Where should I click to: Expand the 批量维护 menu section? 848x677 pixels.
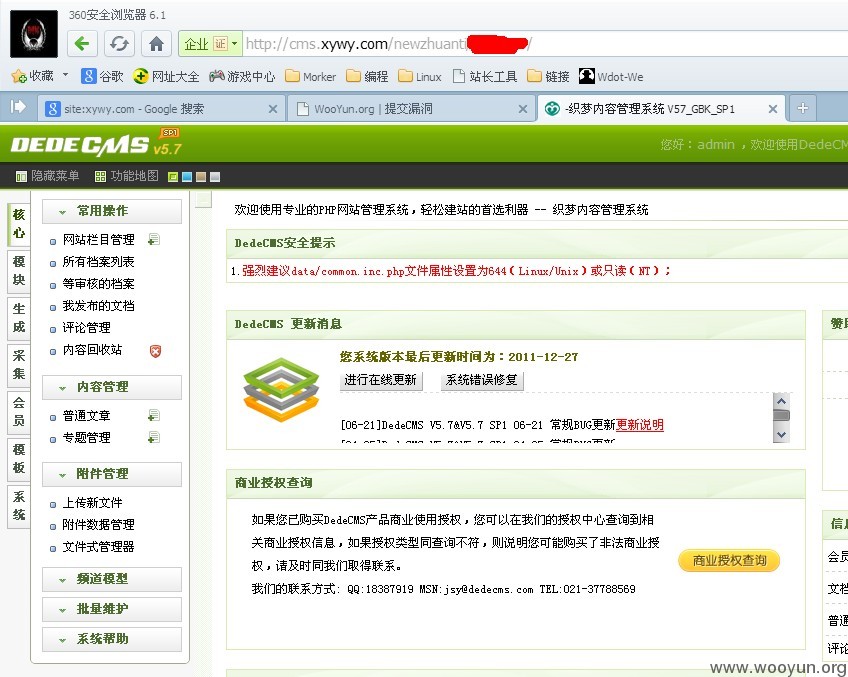112,609
